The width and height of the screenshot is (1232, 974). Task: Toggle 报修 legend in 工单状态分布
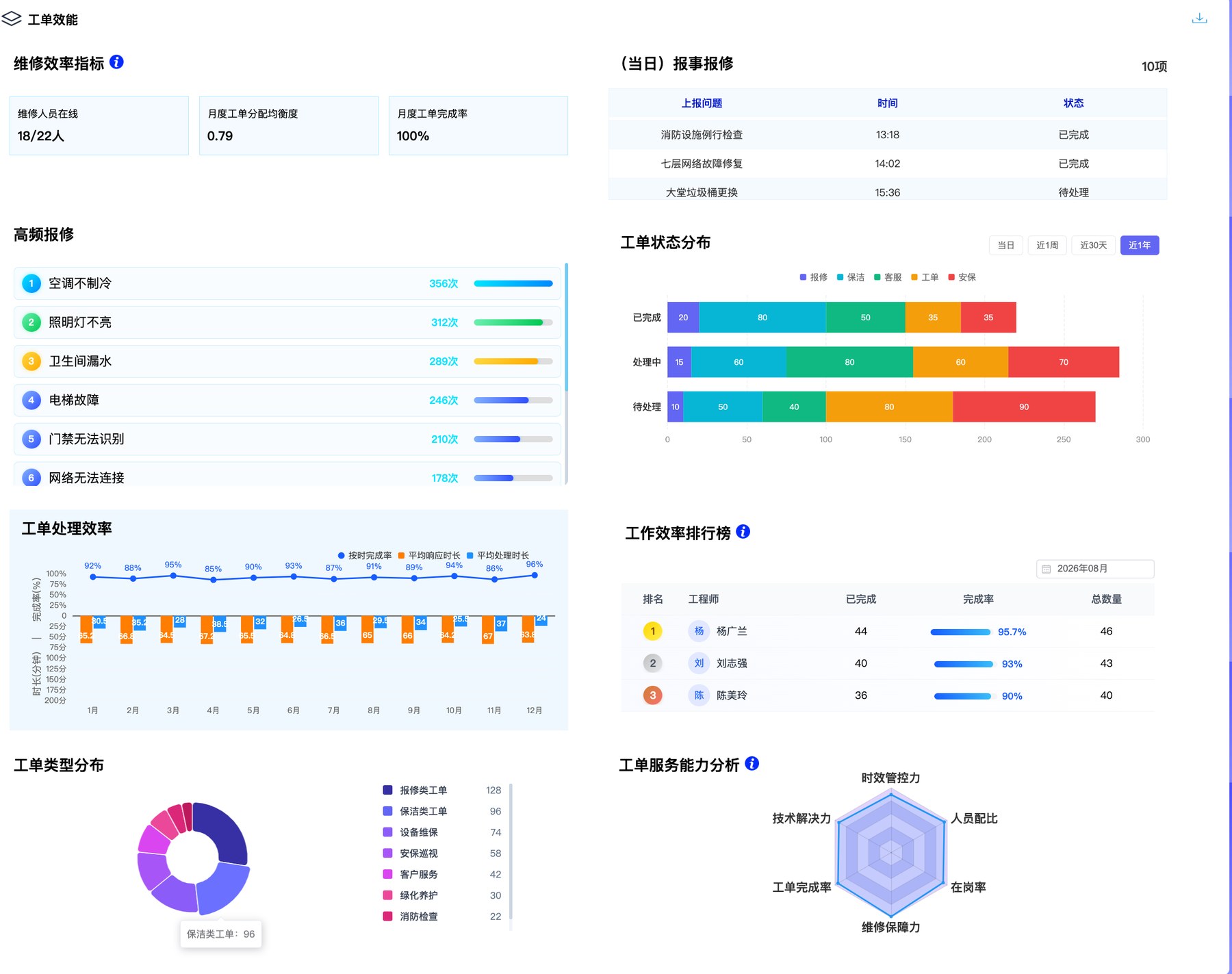(813, 277)
